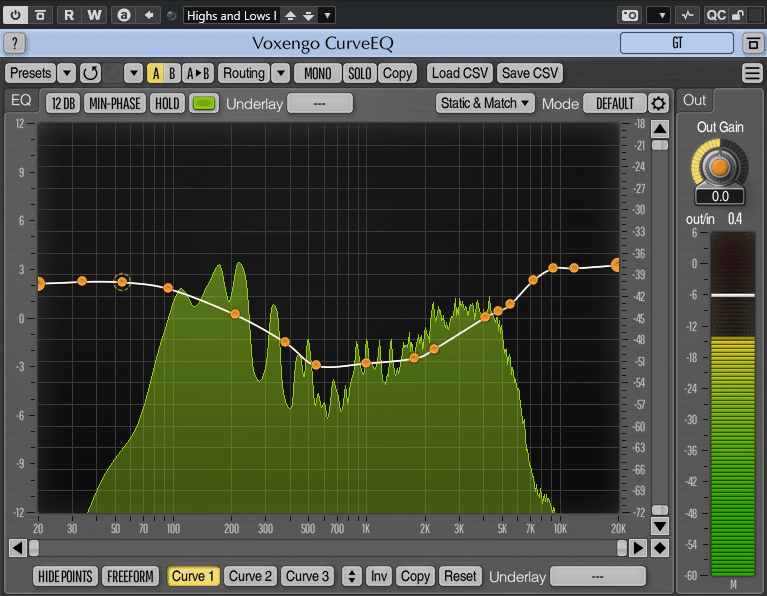Toggle FREEFORM drawing mode
This screenshot has height=596, width=767.
(130, 576)
